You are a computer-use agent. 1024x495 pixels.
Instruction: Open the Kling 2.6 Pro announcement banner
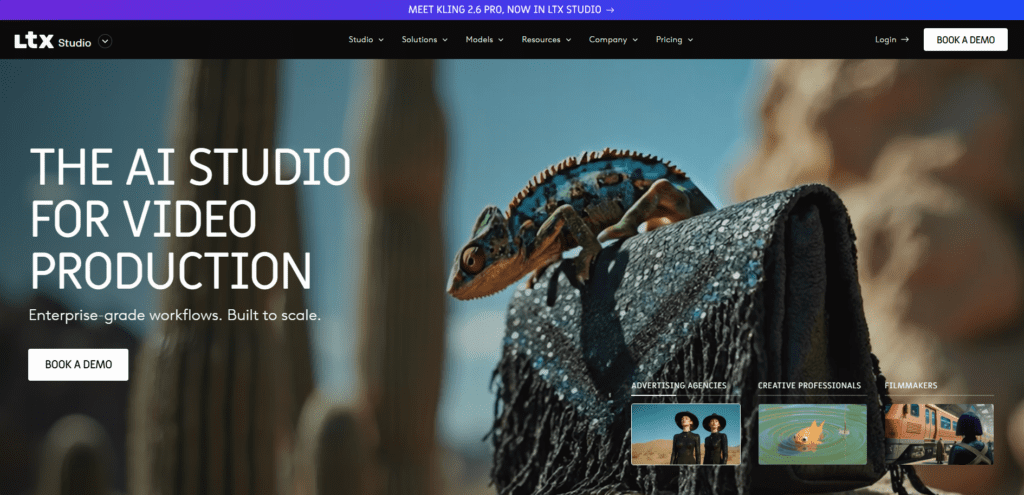511,10
